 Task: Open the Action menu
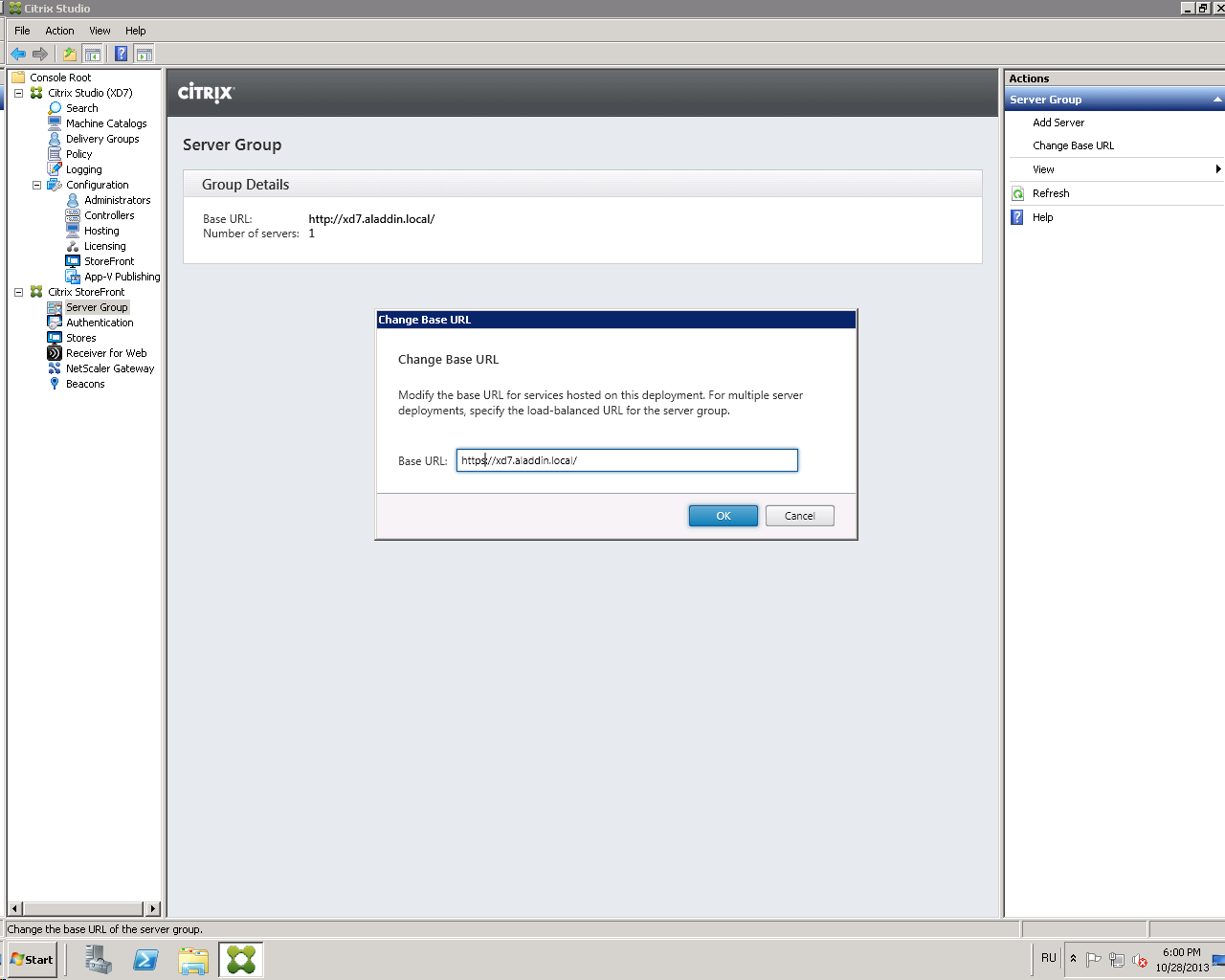click(59, 31)
